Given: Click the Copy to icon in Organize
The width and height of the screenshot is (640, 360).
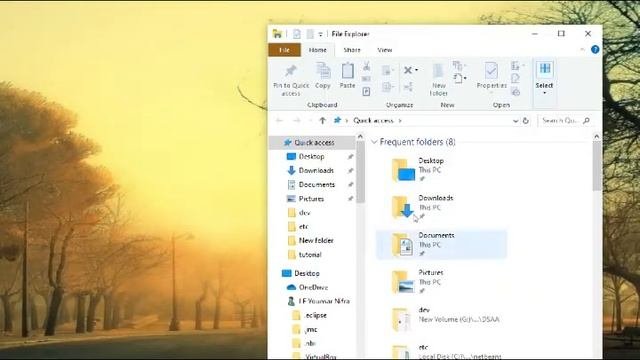Looking at the screenshot, I should pyautogui.click(x=387, y=87).
